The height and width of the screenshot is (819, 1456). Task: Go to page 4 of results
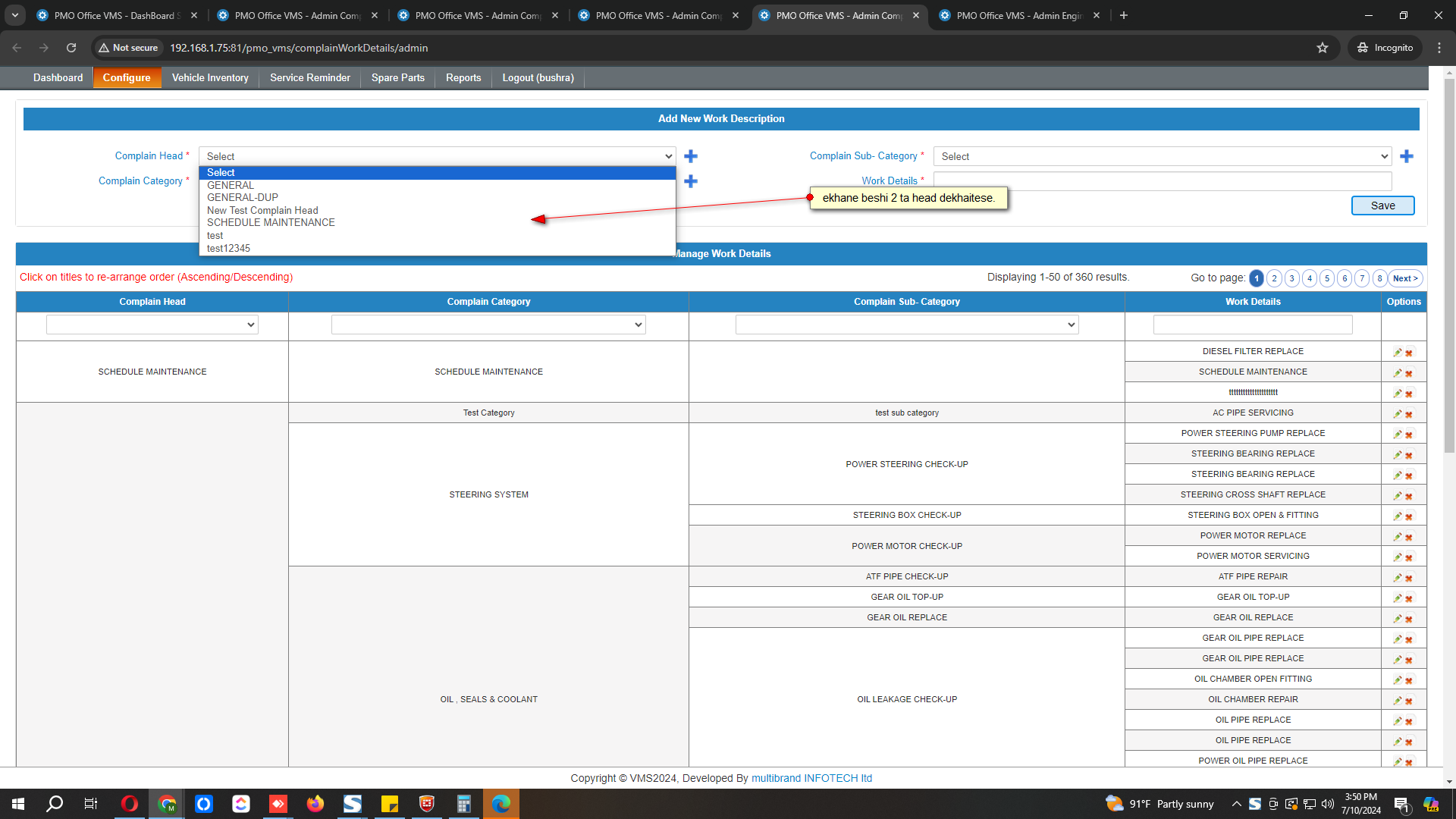pos(1310,278)
